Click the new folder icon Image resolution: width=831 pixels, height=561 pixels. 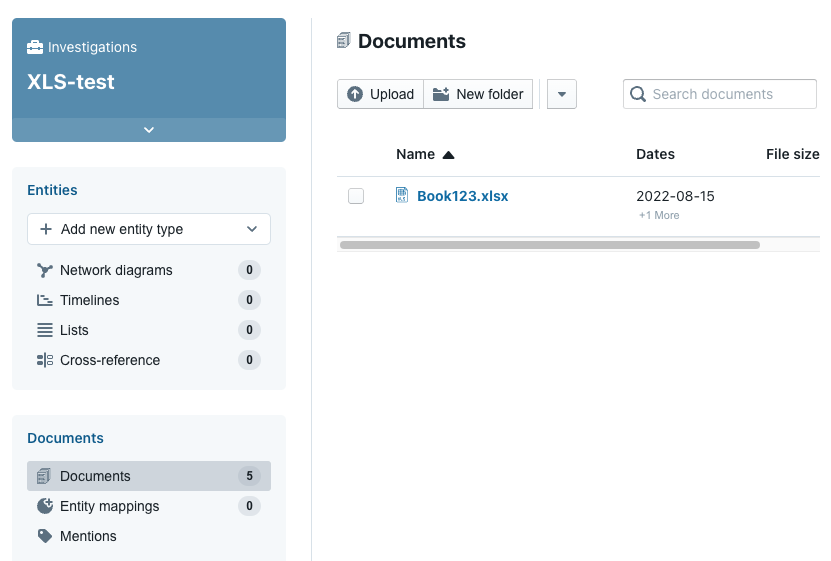point(441,94)
